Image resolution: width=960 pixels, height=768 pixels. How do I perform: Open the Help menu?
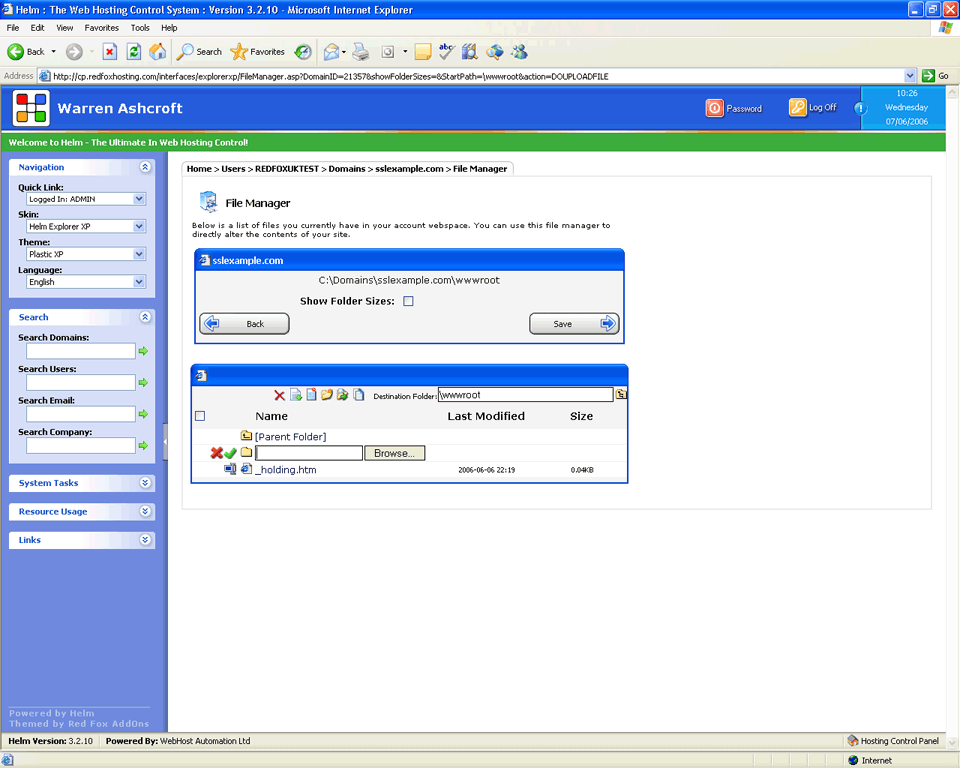coord(169,28)
